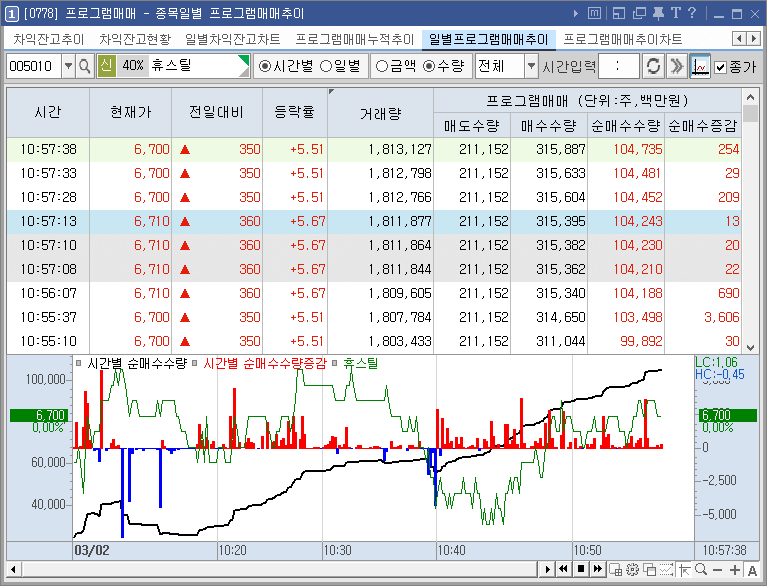
Task: Open the 프로그램매매추이차트 tab
Action: pos(623,39)
